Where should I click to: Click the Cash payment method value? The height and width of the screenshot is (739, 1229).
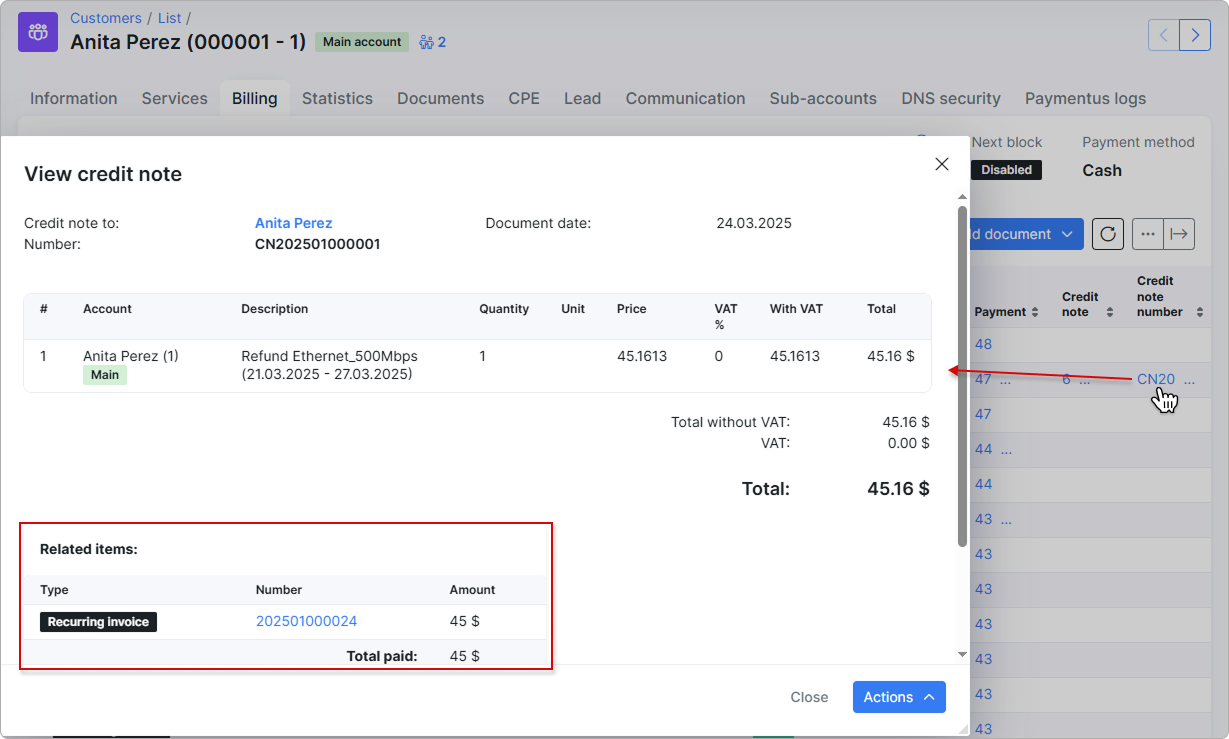pyautogui.click(x=1102, y=170)
